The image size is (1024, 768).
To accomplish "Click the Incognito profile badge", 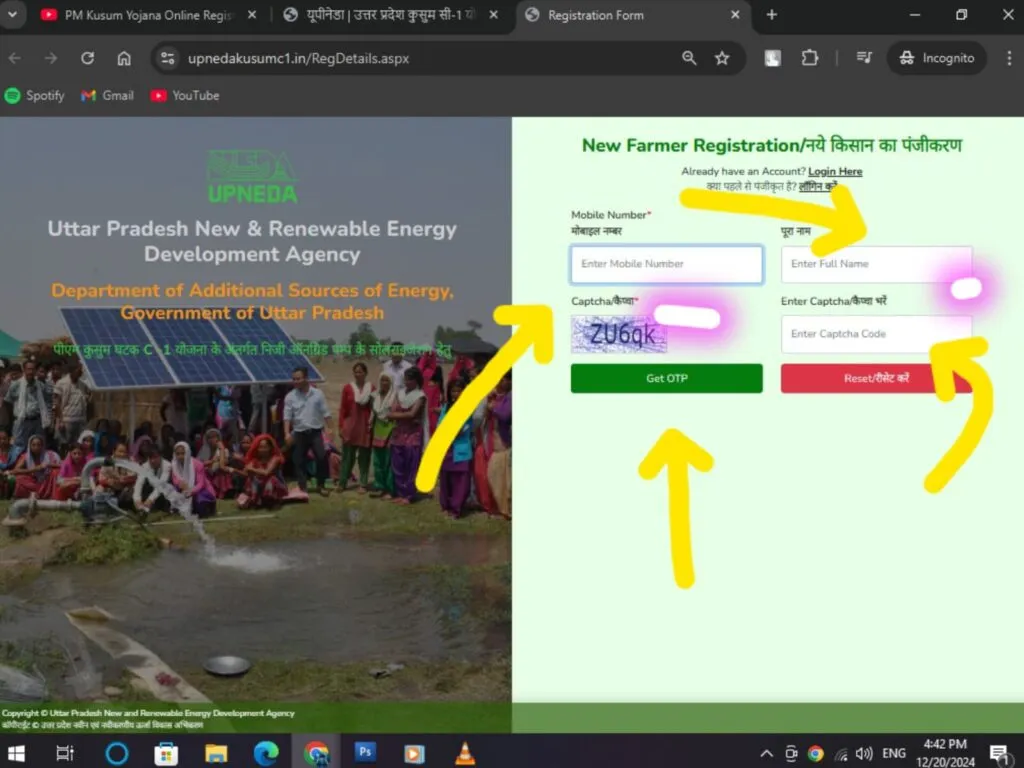I will point(936,58).
